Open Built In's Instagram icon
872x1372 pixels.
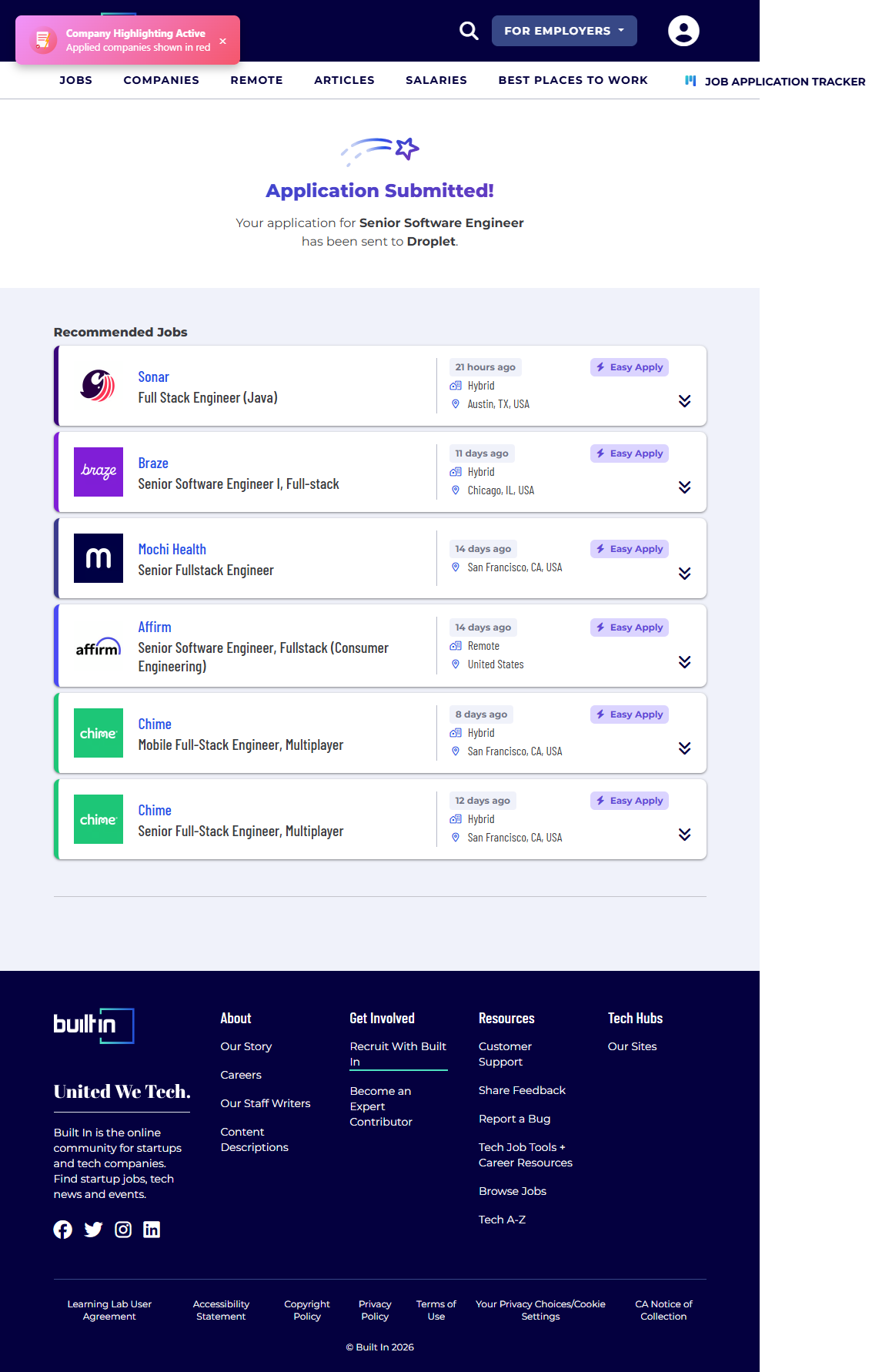[x=123, y=1230]
